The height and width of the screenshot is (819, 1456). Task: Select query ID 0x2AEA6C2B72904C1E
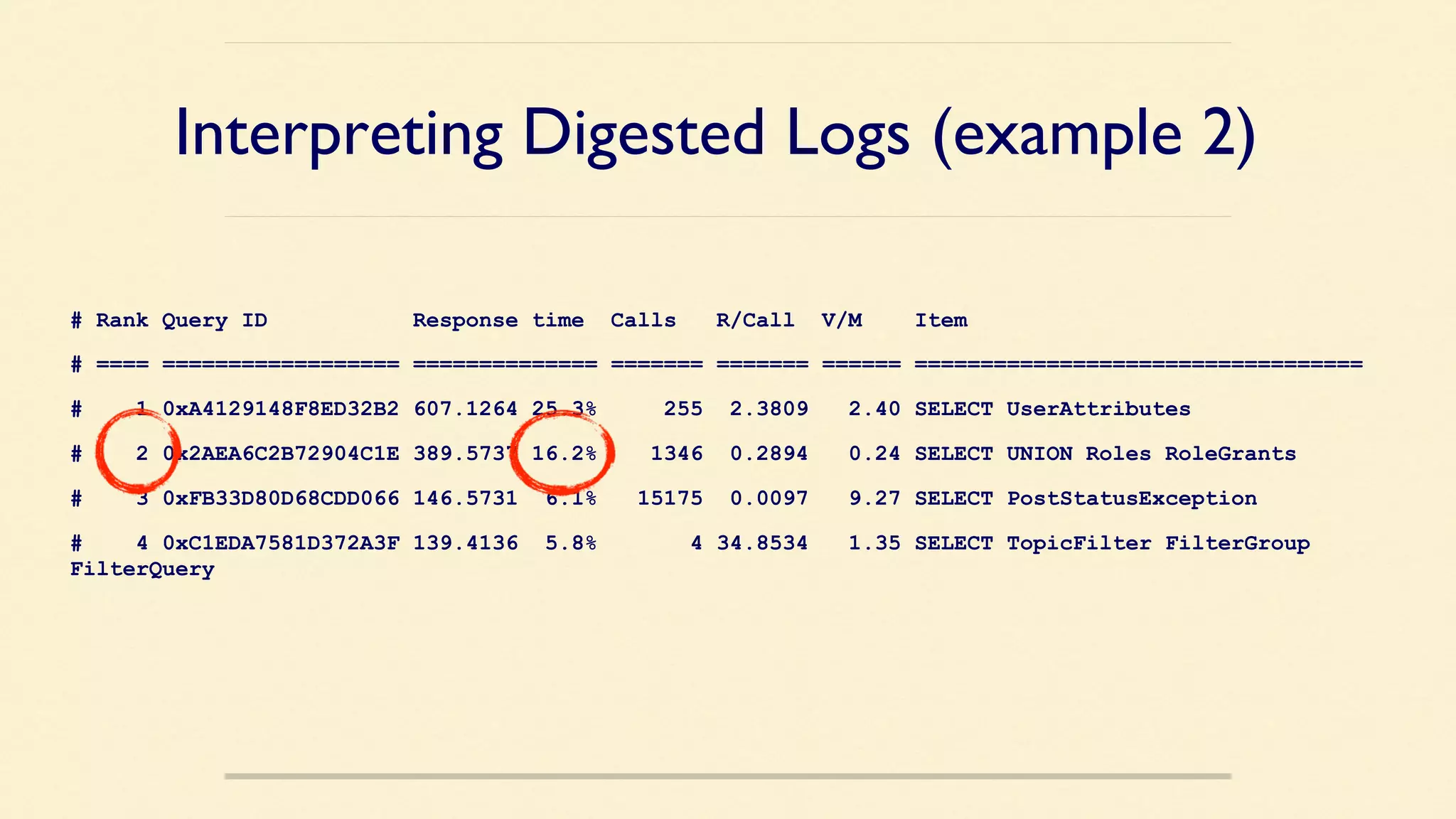281,454
